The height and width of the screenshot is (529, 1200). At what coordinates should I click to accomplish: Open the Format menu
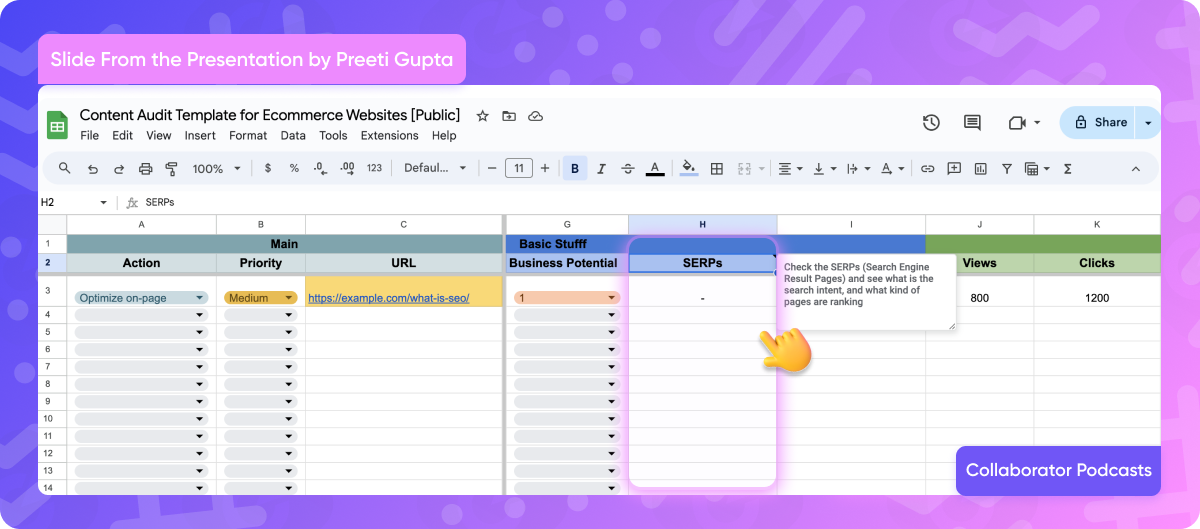click(x=248, y=136)
